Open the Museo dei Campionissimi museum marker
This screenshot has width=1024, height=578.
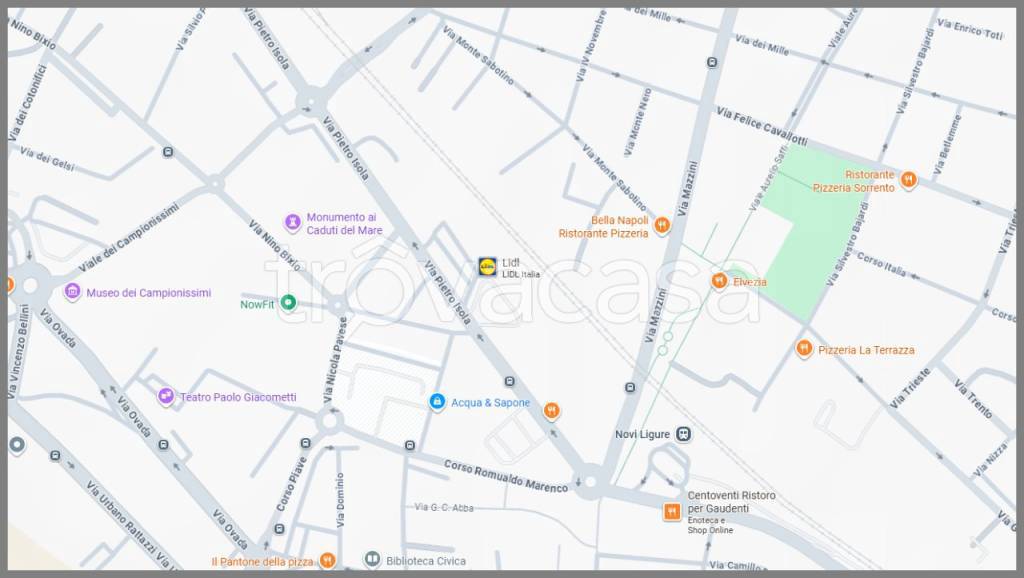click(72, 292)
